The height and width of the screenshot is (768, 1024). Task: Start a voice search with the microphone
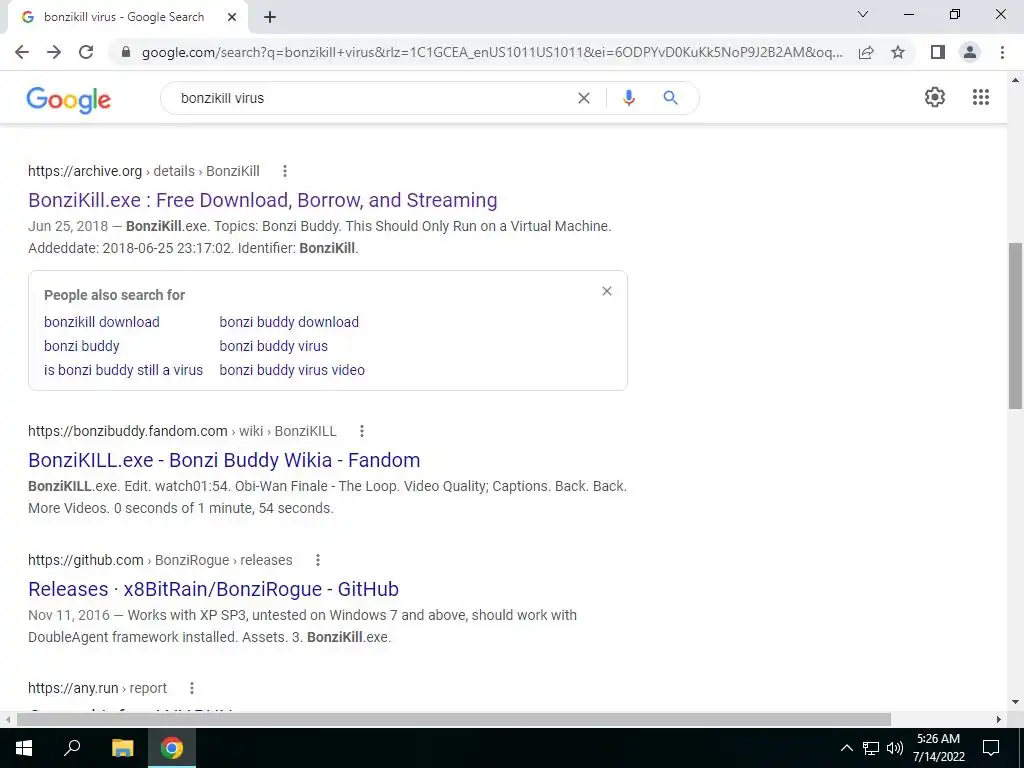629,98
